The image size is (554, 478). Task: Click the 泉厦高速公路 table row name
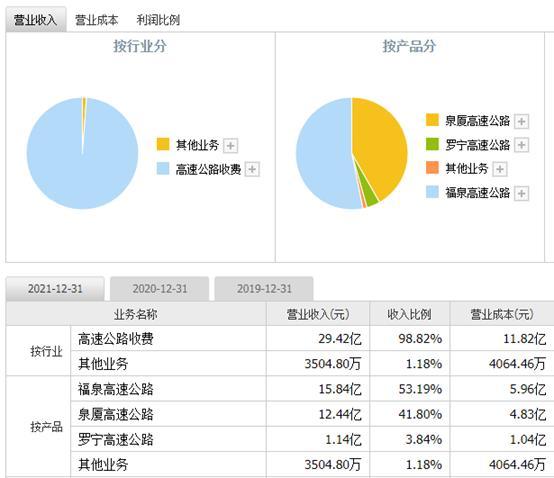(116, 414)
